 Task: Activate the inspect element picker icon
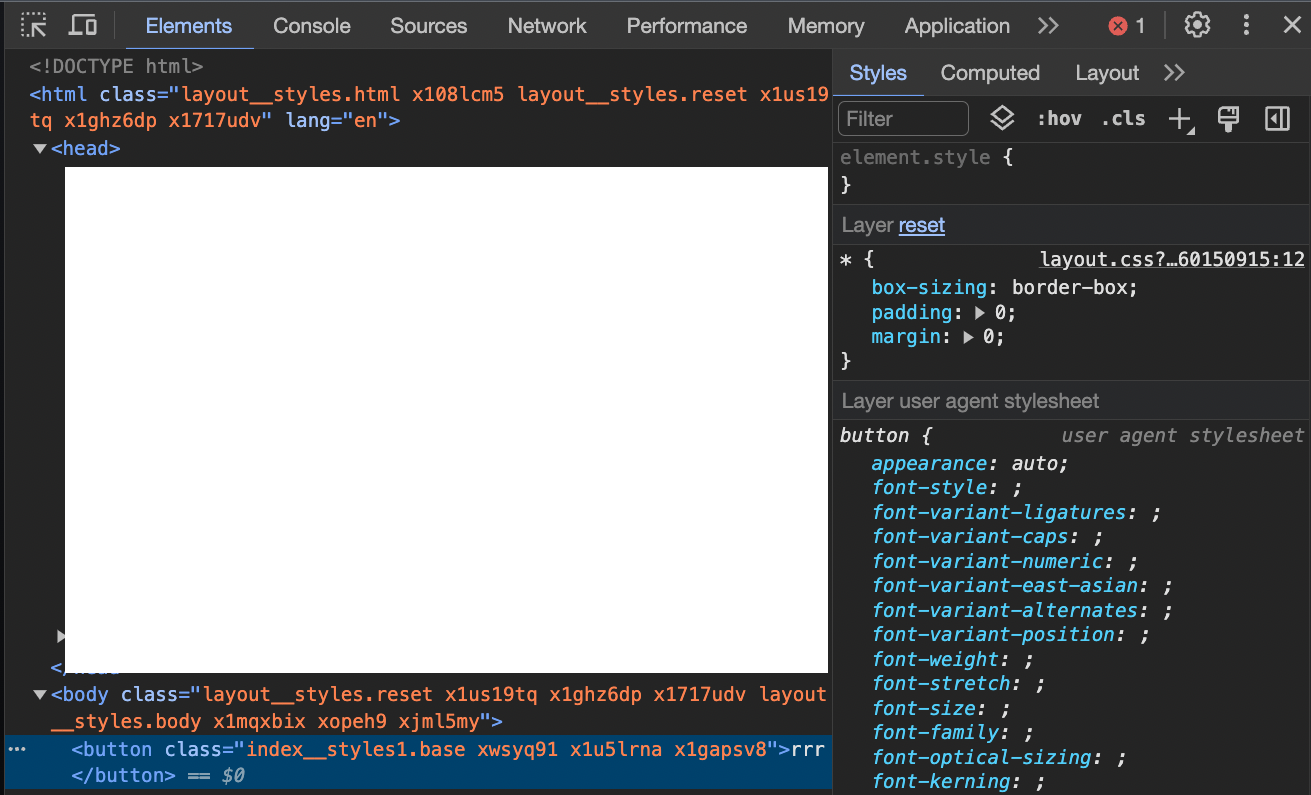34,25
